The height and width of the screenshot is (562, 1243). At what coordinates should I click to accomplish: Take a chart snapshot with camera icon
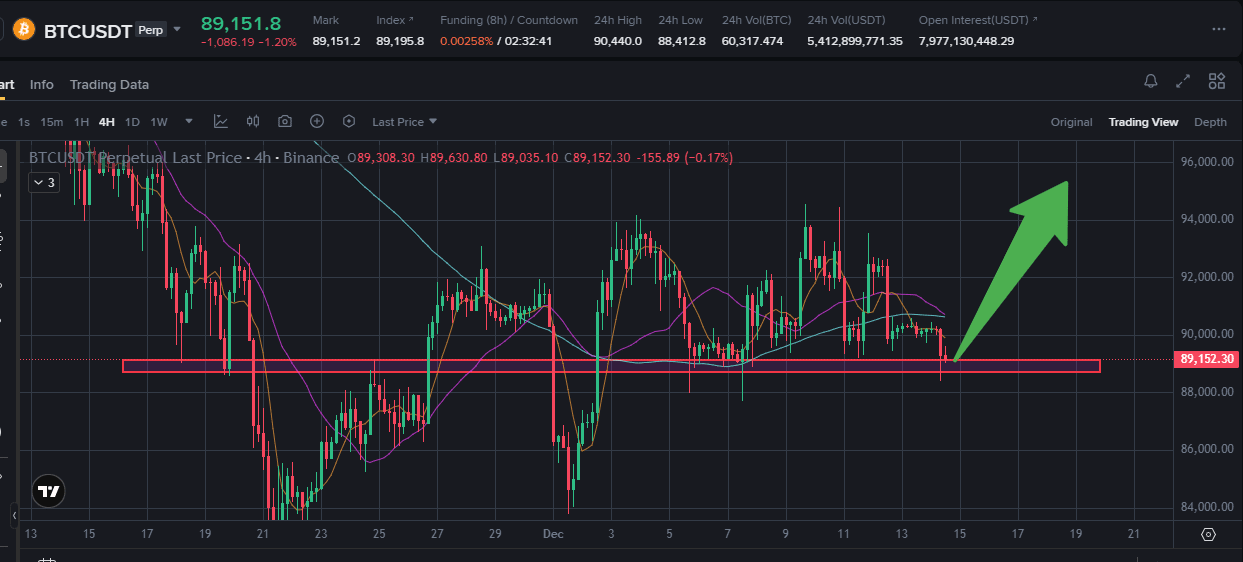pyautogui.click(x=285, y=121)
